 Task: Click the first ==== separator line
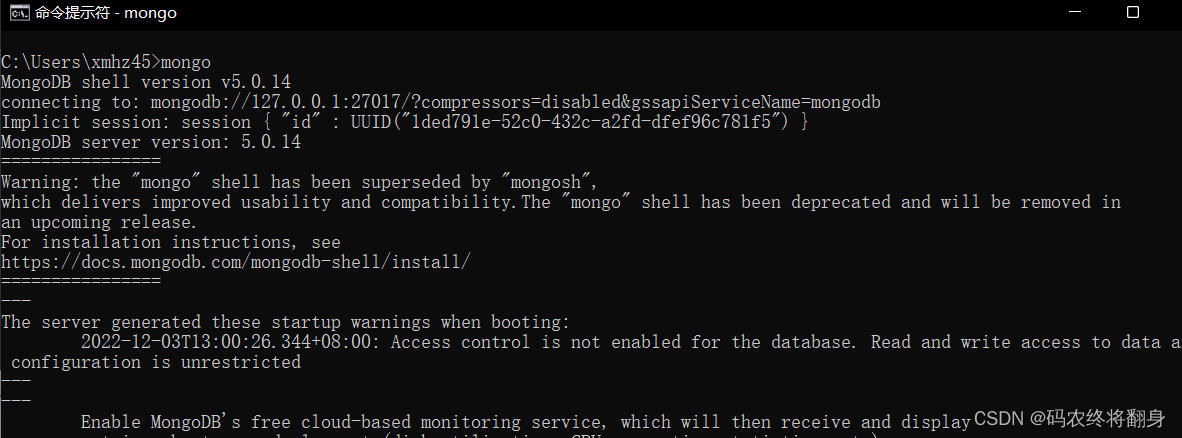81,161
